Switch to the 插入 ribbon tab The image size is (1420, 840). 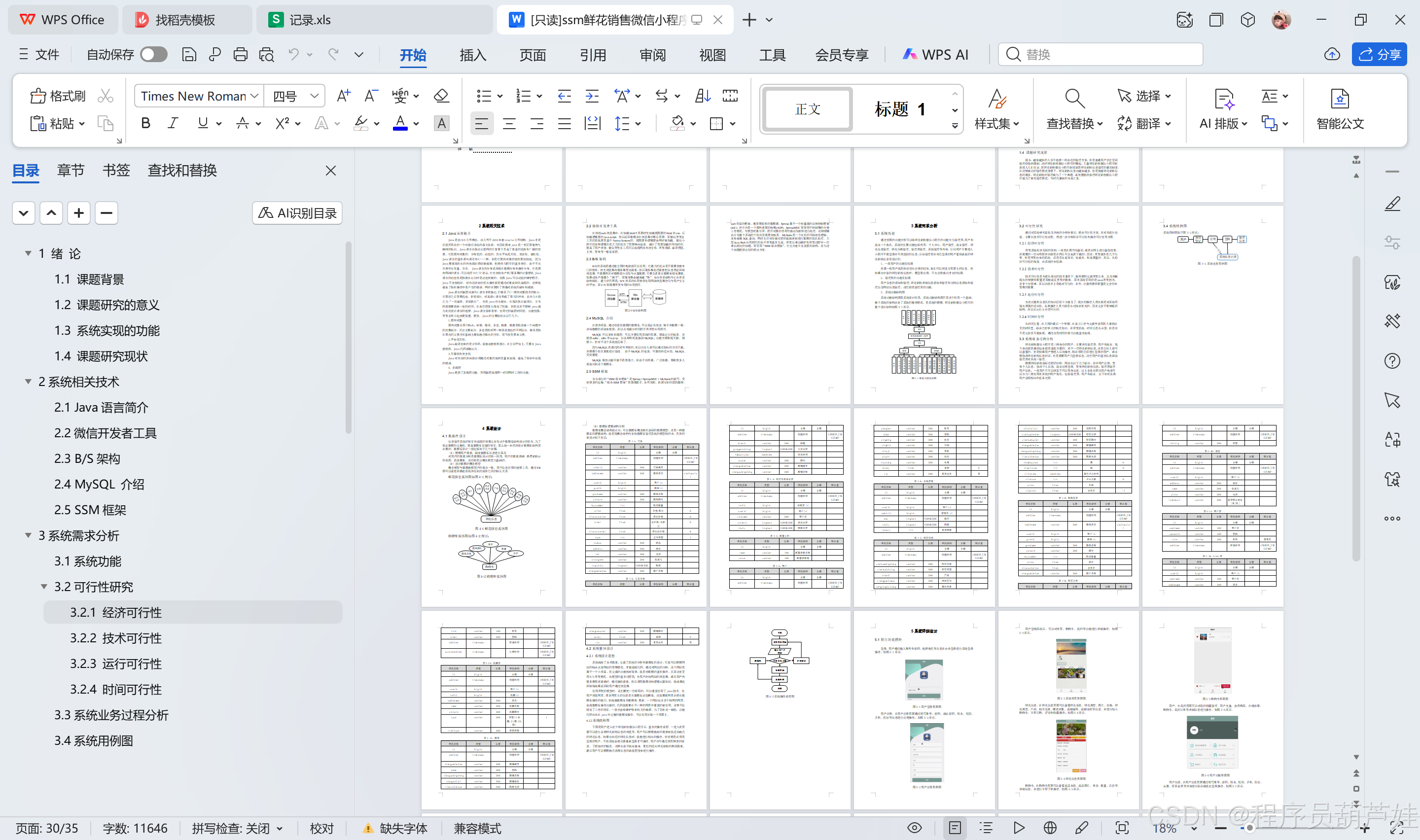(x=472, y=55)
